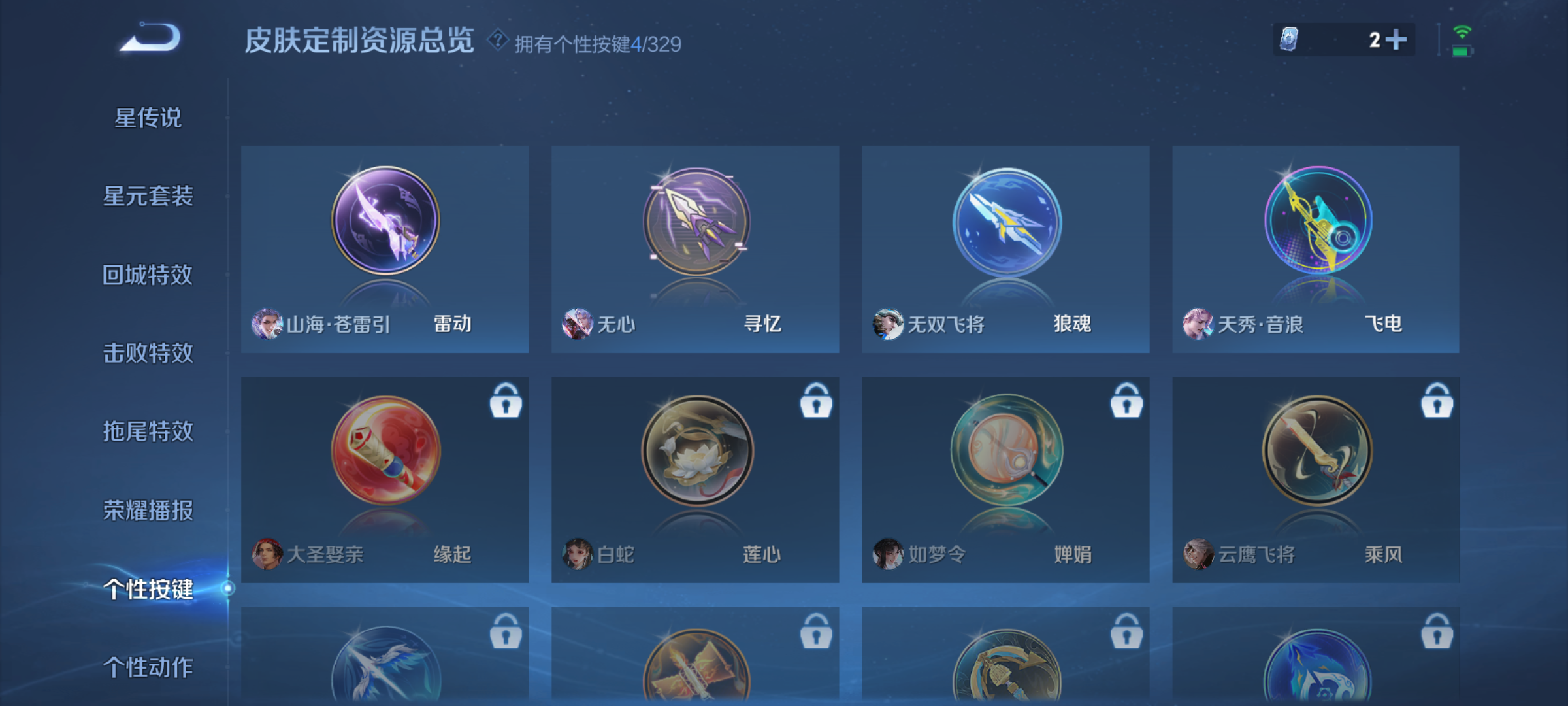
Task: Tap the lock icon on 莲心 card
Action: click(x=816, y=400)
